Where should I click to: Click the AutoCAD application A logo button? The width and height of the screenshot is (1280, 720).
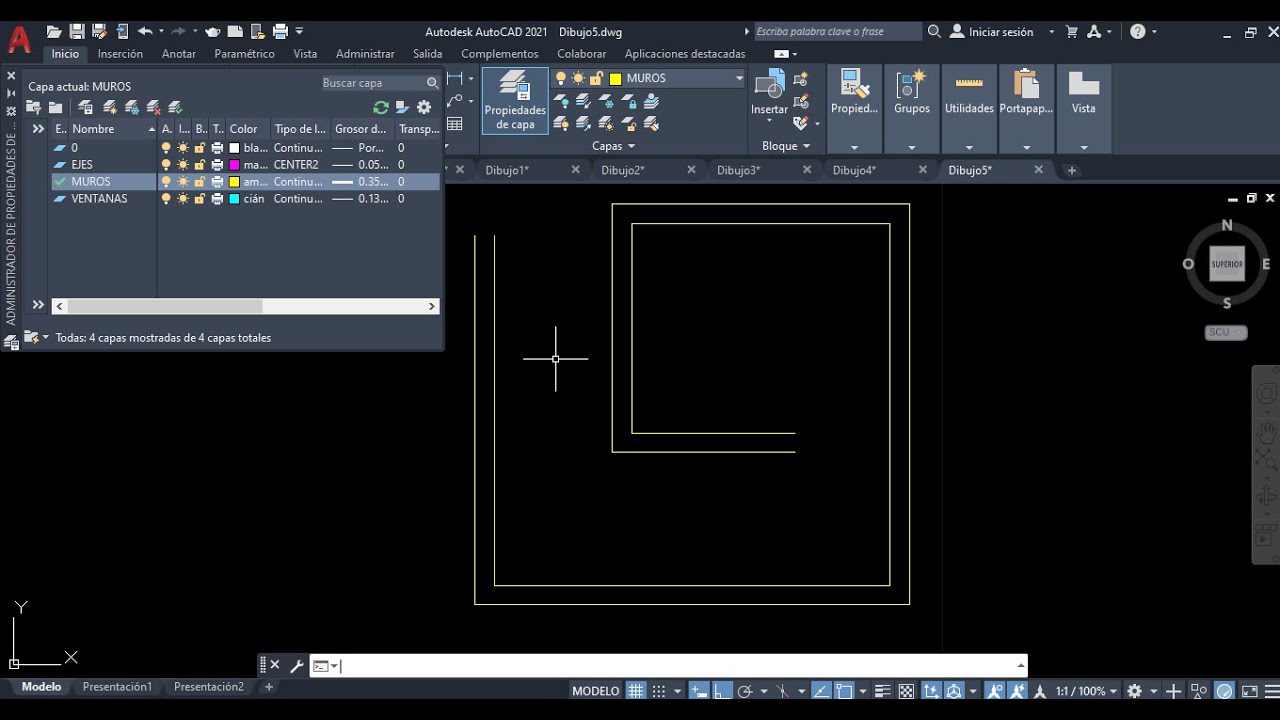pyautogui.click(x=19, y=39)
